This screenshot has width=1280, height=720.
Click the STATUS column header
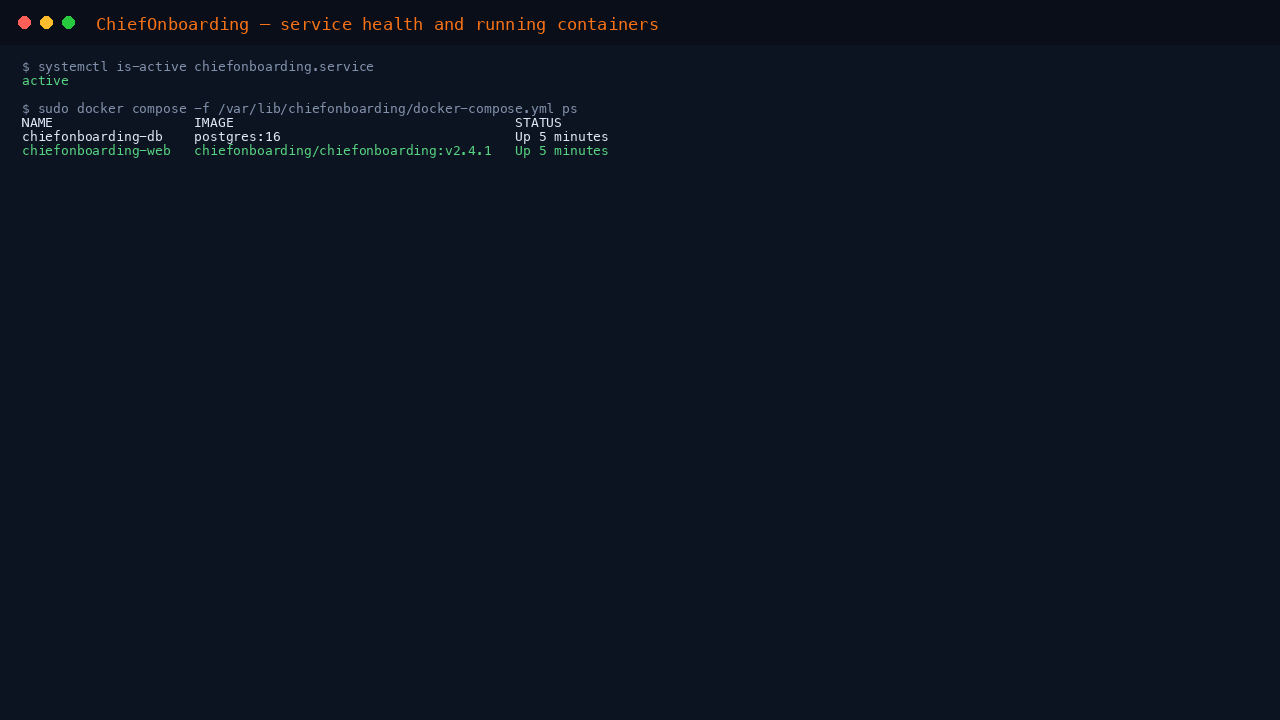pos(538,123)
